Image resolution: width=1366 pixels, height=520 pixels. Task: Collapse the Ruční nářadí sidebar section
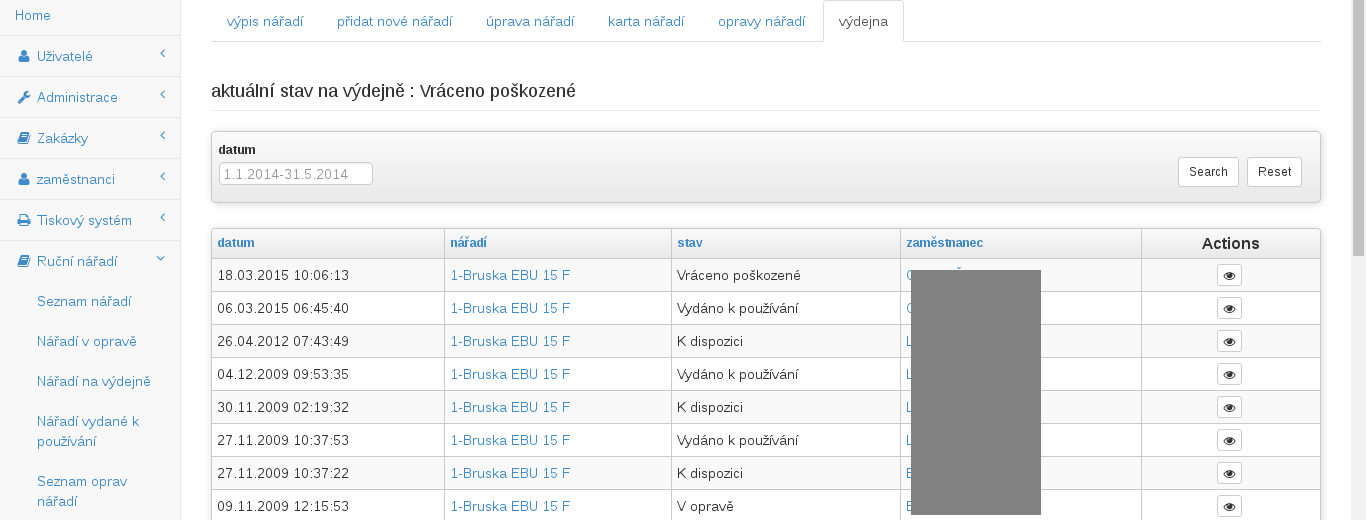point(90,261)
